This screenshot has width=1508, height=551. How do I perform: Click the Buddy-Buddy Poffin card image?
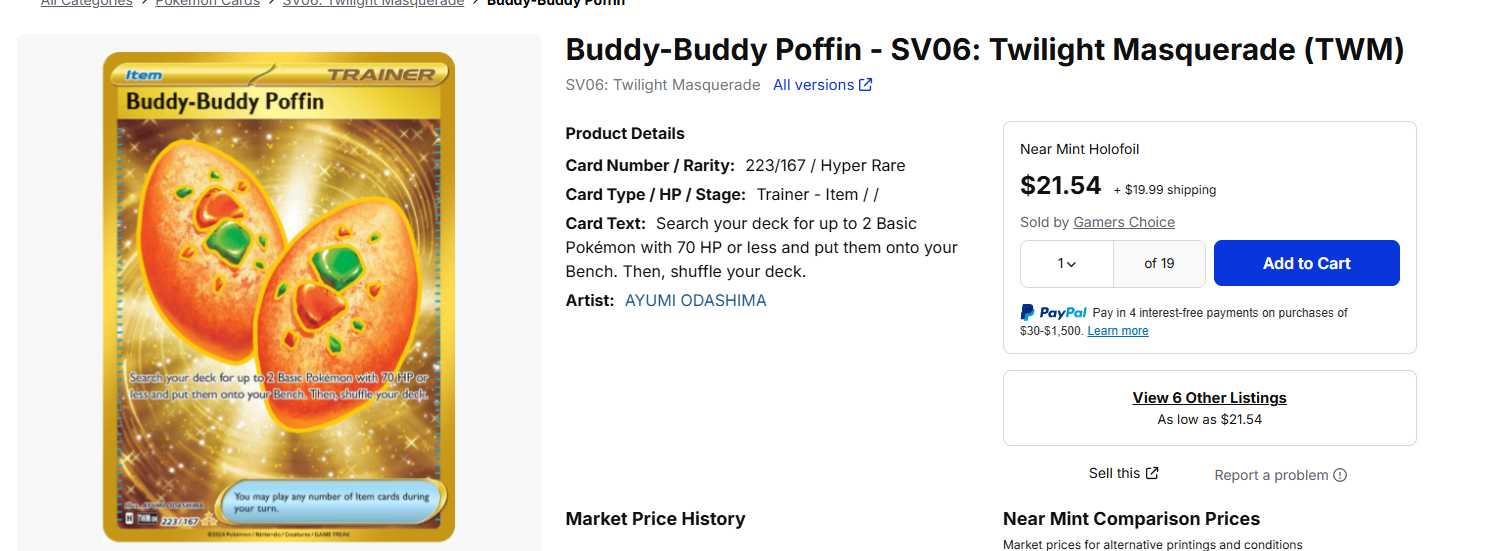(x=279, y=297)
